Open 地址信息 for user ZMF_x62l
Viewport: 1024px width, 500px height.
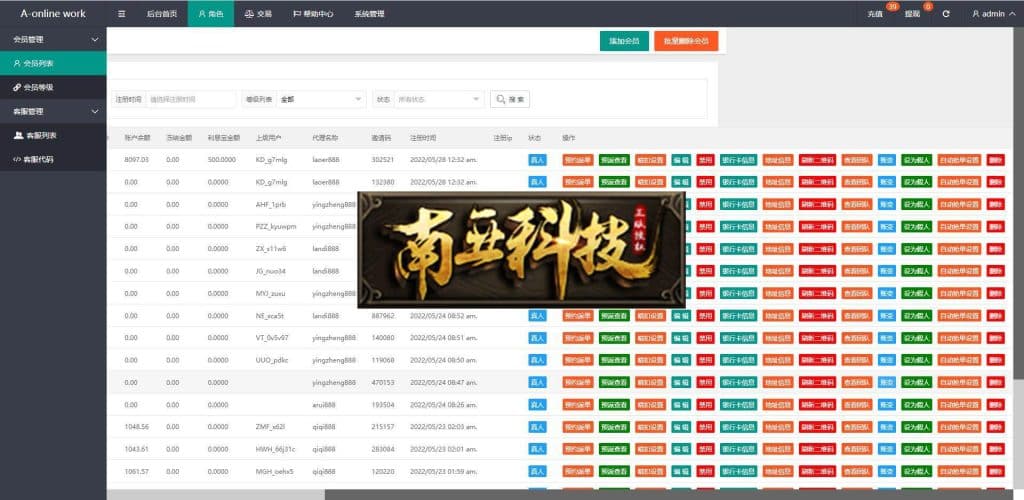click(x=778, y=427)
